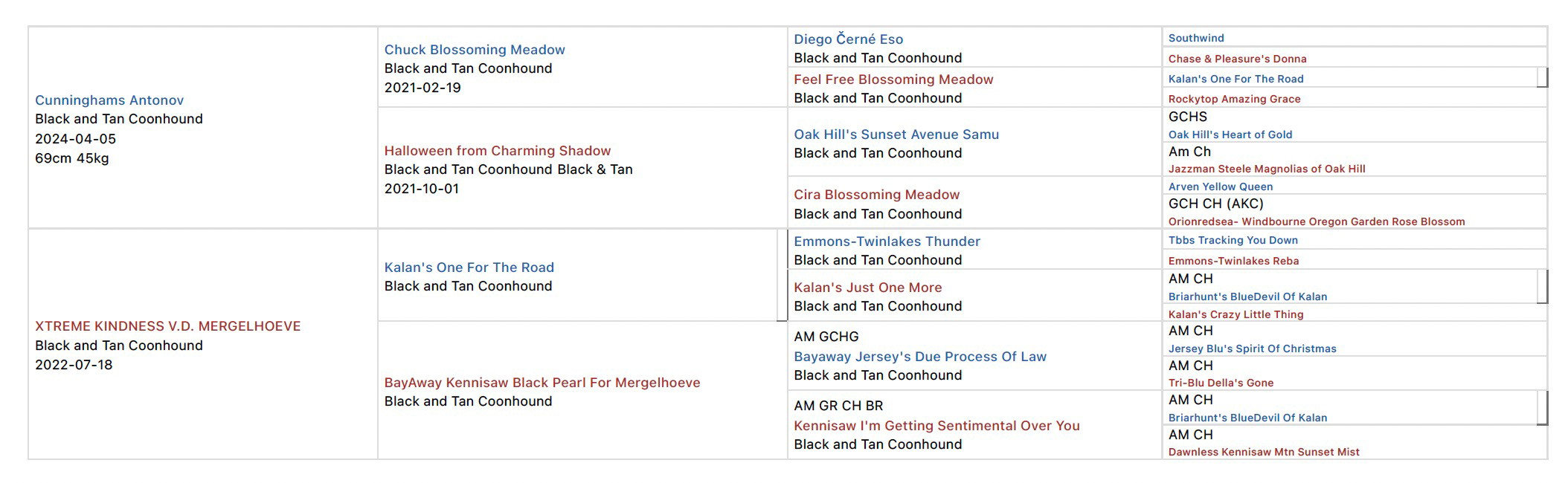
Task: Open Chuck Blossoming Meadow's pedigree link
Action: pyautogui.click(x=475, y=50)
